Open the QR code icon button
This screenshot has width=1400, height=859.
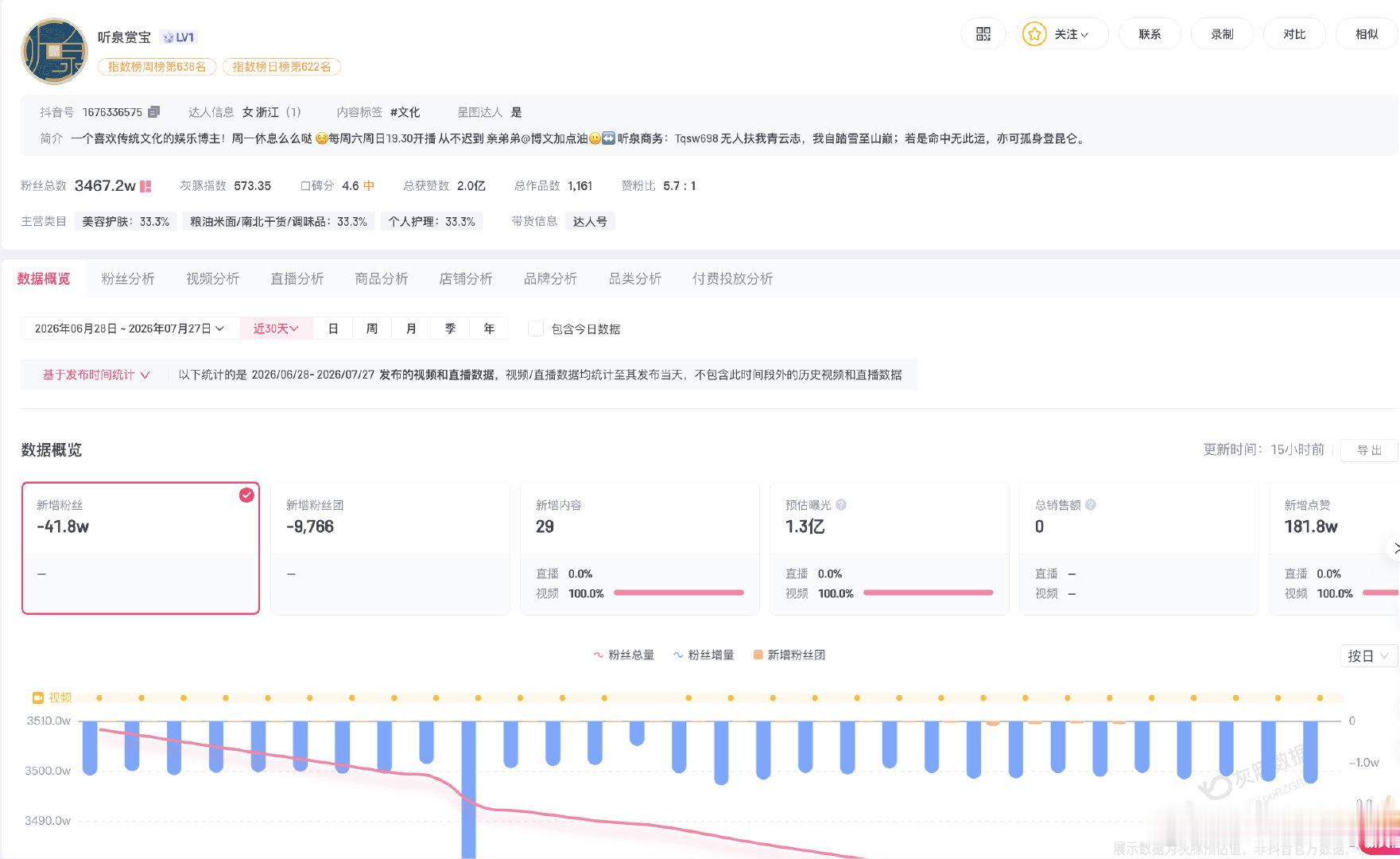(983, 34)
